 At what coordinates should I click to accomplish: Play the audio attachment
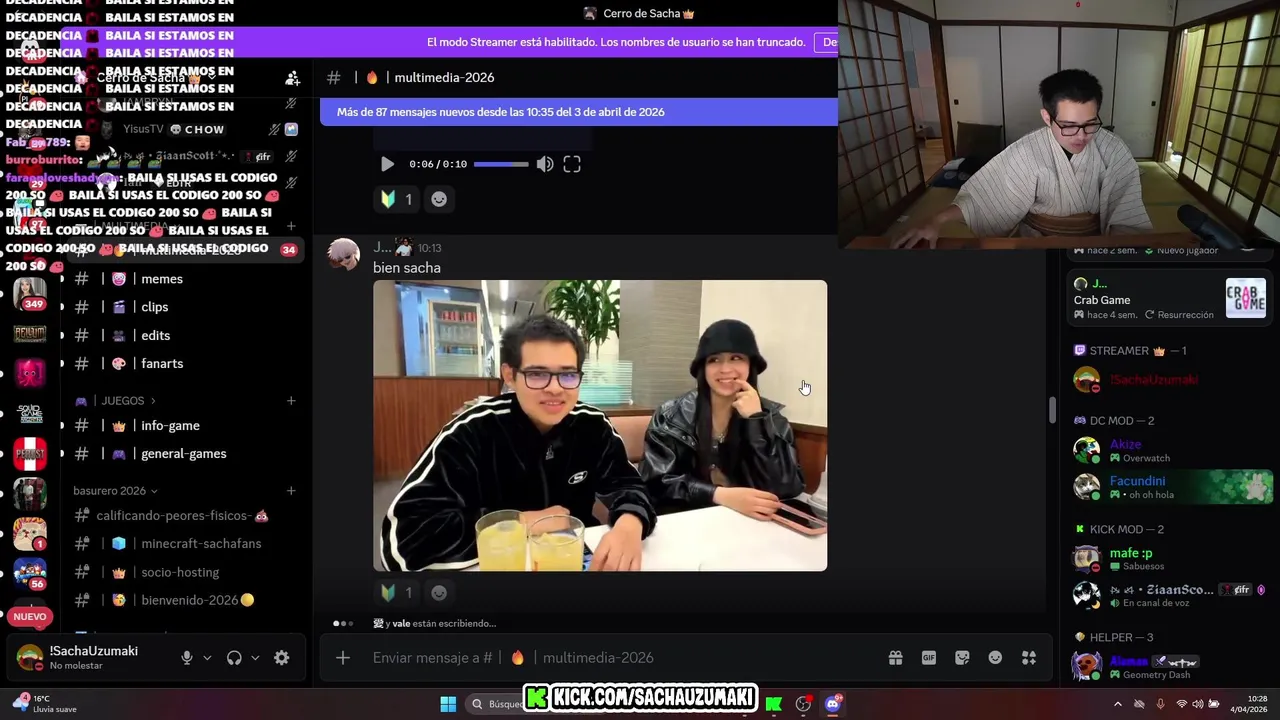(387, 164)
